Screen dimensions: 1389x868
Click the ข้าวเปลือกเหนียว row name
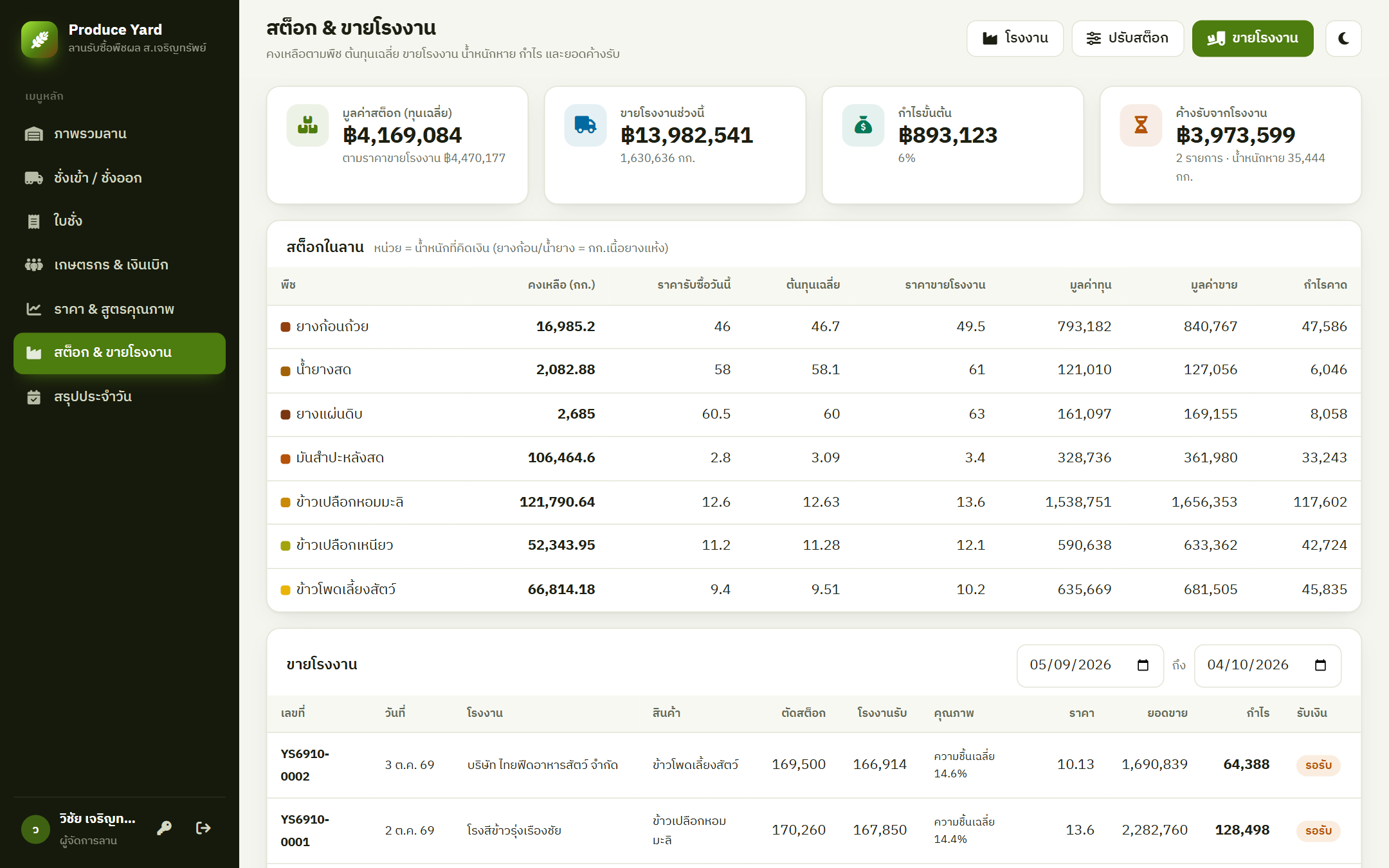point(345,545)
